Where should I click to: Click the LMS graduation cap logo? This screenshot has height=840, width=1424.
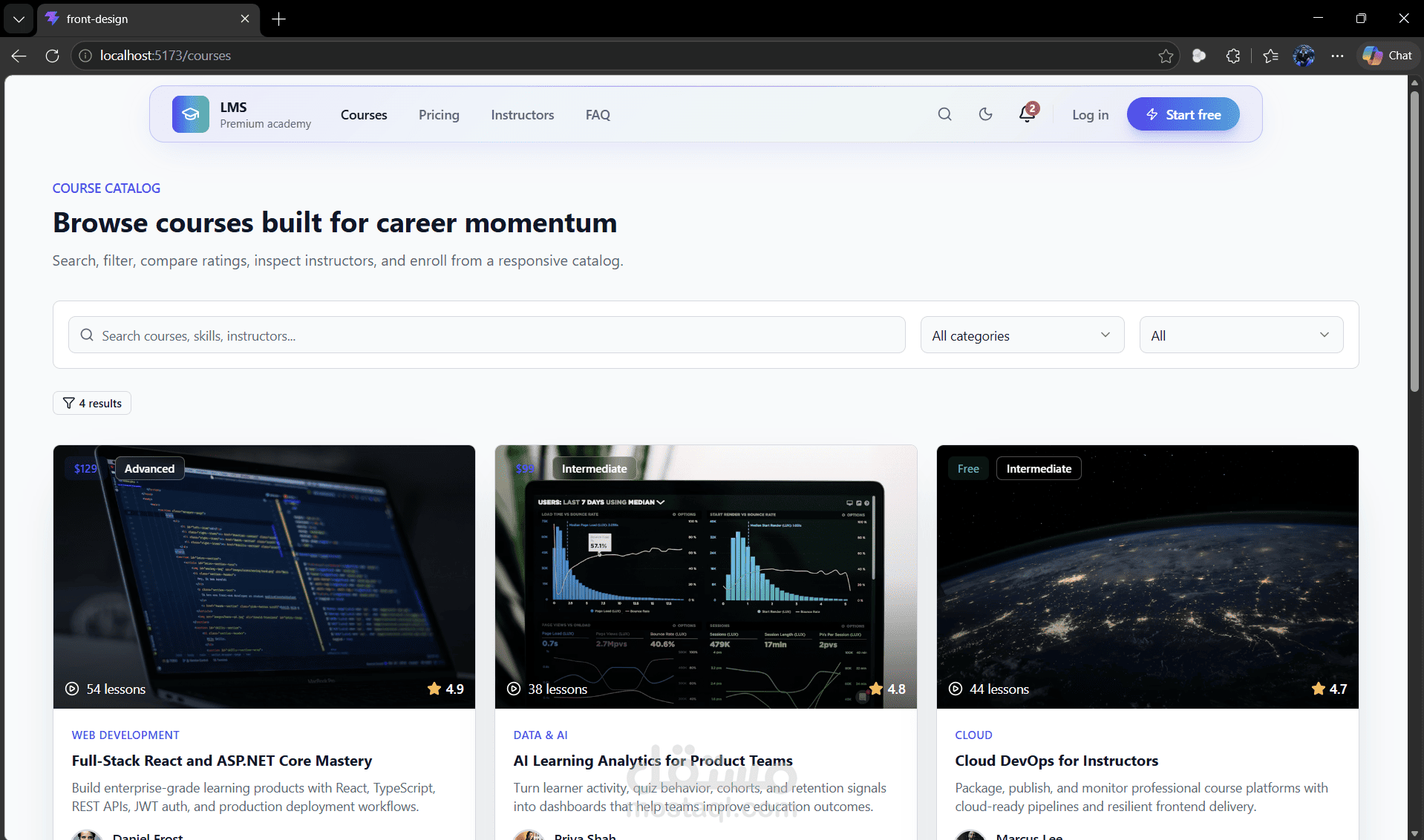(x=191, y=114)
